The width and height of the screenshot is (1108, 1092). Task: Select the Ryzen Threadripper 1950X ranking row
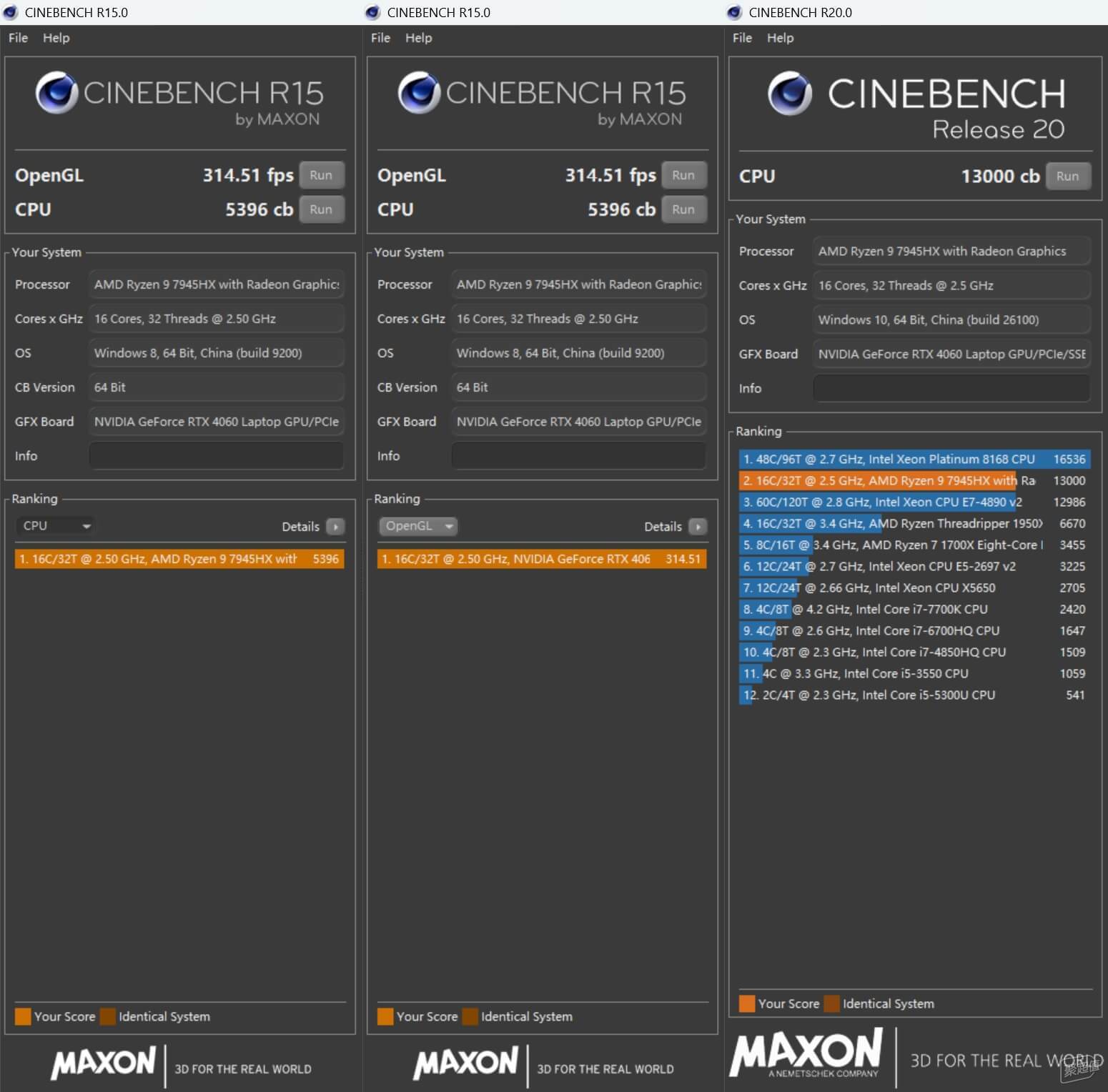pyautogui.click(x=914, y=523)
